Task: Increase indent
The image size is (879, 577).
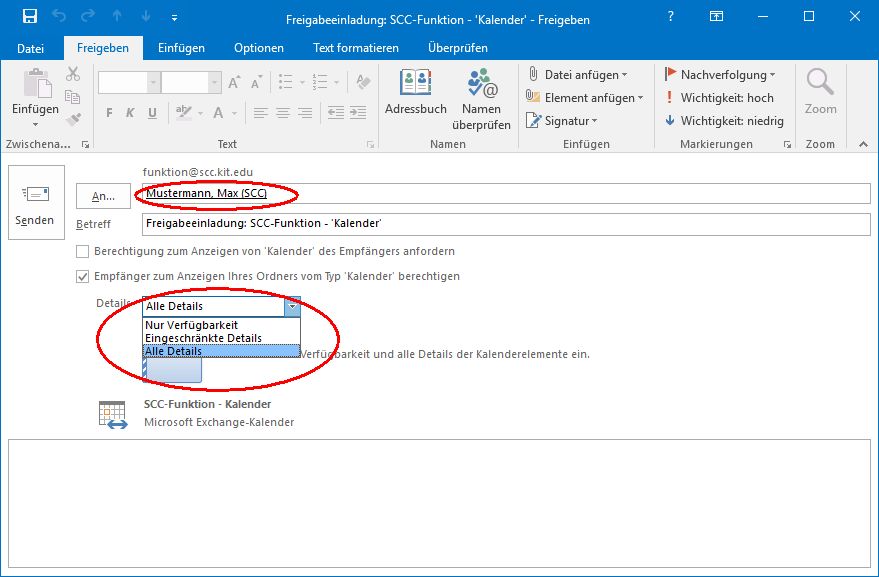Action: (358, 113)
